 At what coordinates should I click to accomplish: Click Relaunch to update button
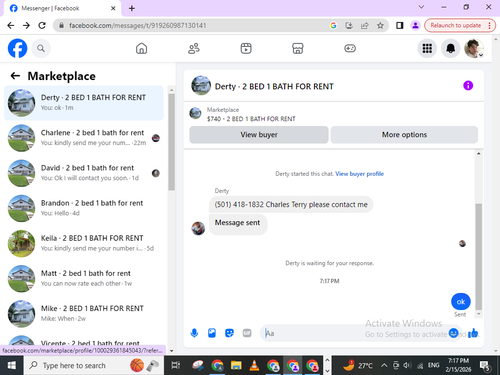[456, 25]
